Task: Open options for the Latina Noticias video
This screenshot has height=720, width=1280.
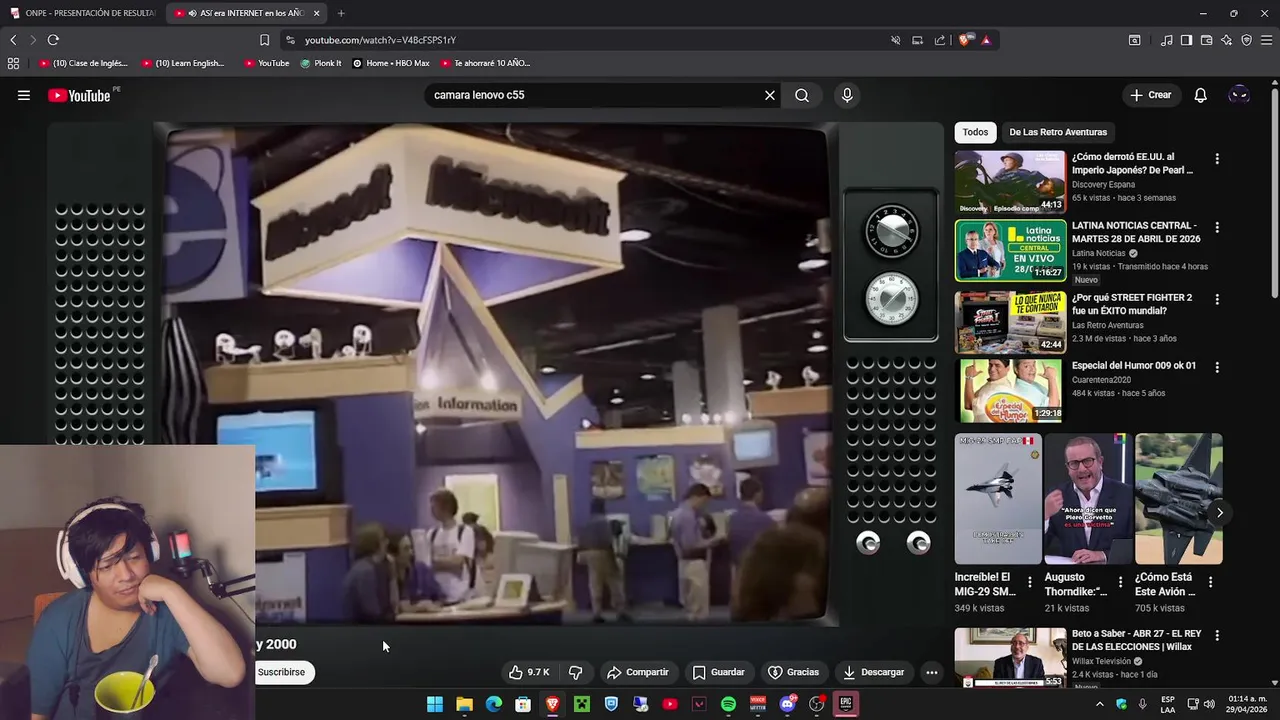Action: point(1217,227)
